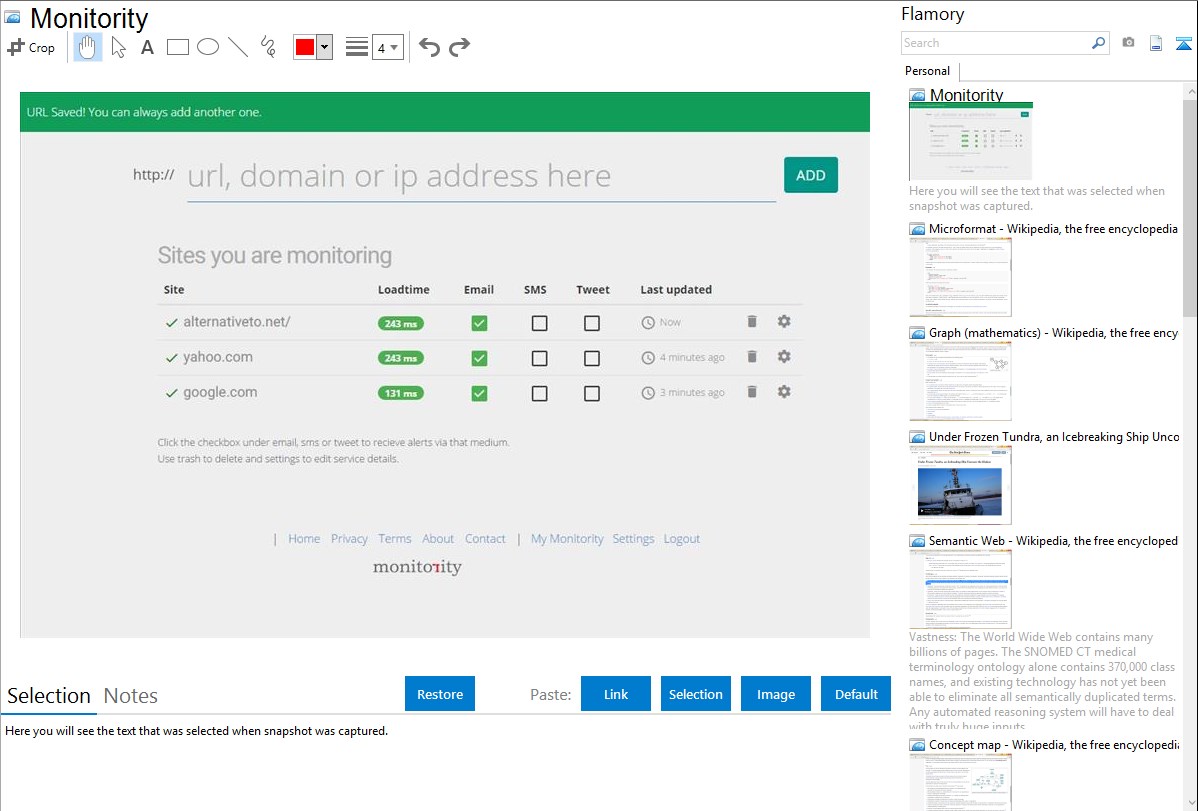Open the Monitority snapshot thumbnail
Image resolution: width=1198 pixels, height=811 pixels.
coord(970,142)
